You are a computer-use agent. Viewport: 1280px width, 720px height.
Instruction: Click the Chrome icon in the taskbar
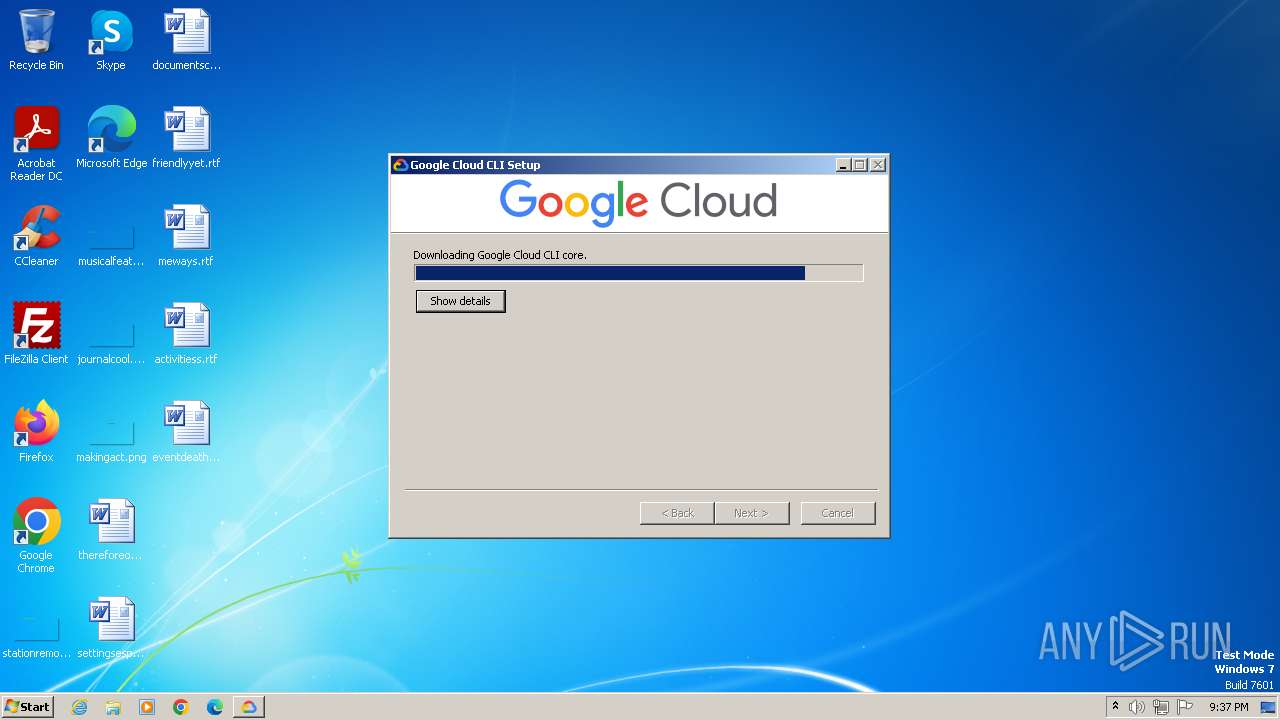click(181, 707)
